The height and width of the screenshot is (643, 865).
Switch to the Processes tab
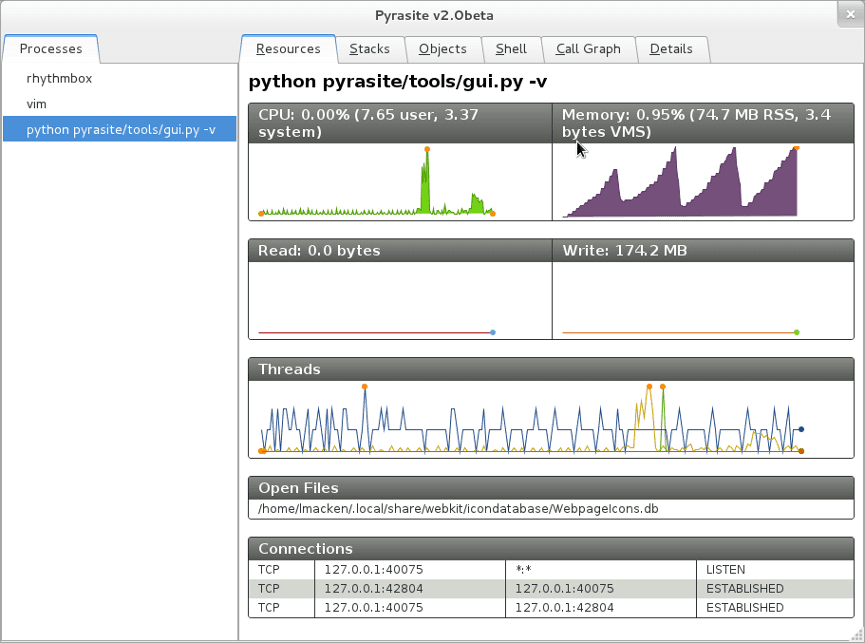51,48
